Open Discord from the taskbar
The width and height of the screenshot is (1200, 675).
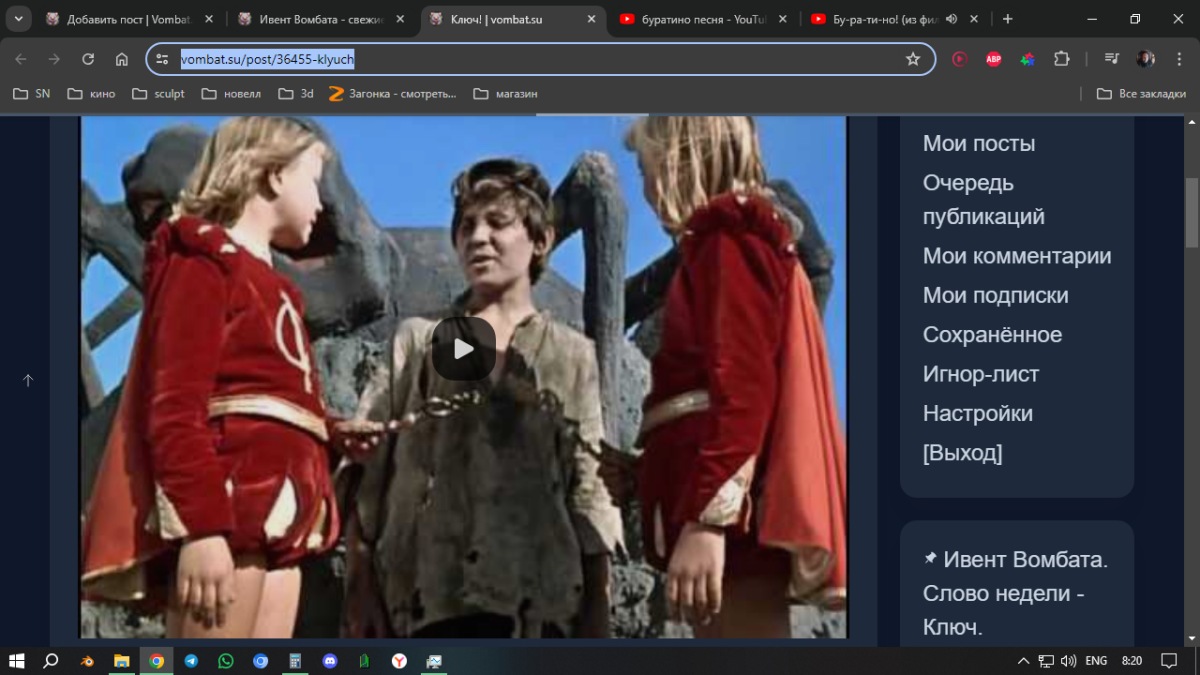[330, 661]
